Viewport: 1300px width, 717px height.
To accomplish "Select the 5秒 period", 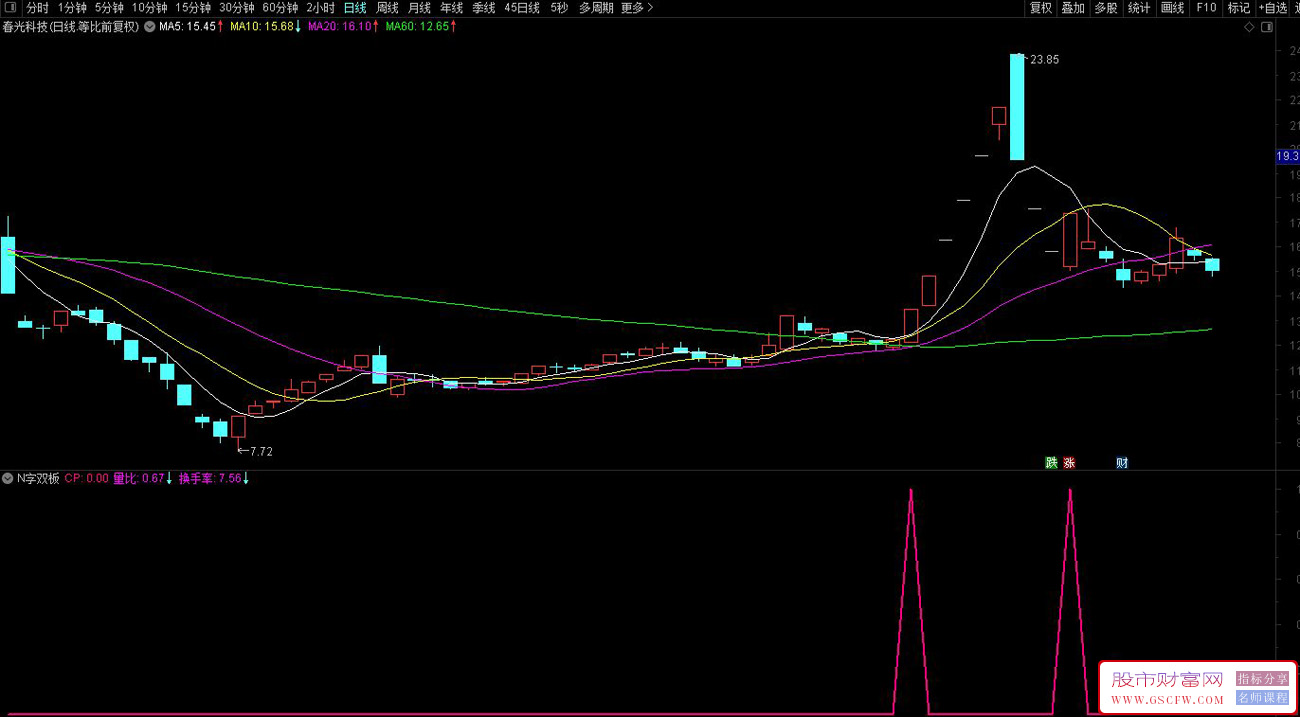I will pyautogui.click(x=559, y=8).
